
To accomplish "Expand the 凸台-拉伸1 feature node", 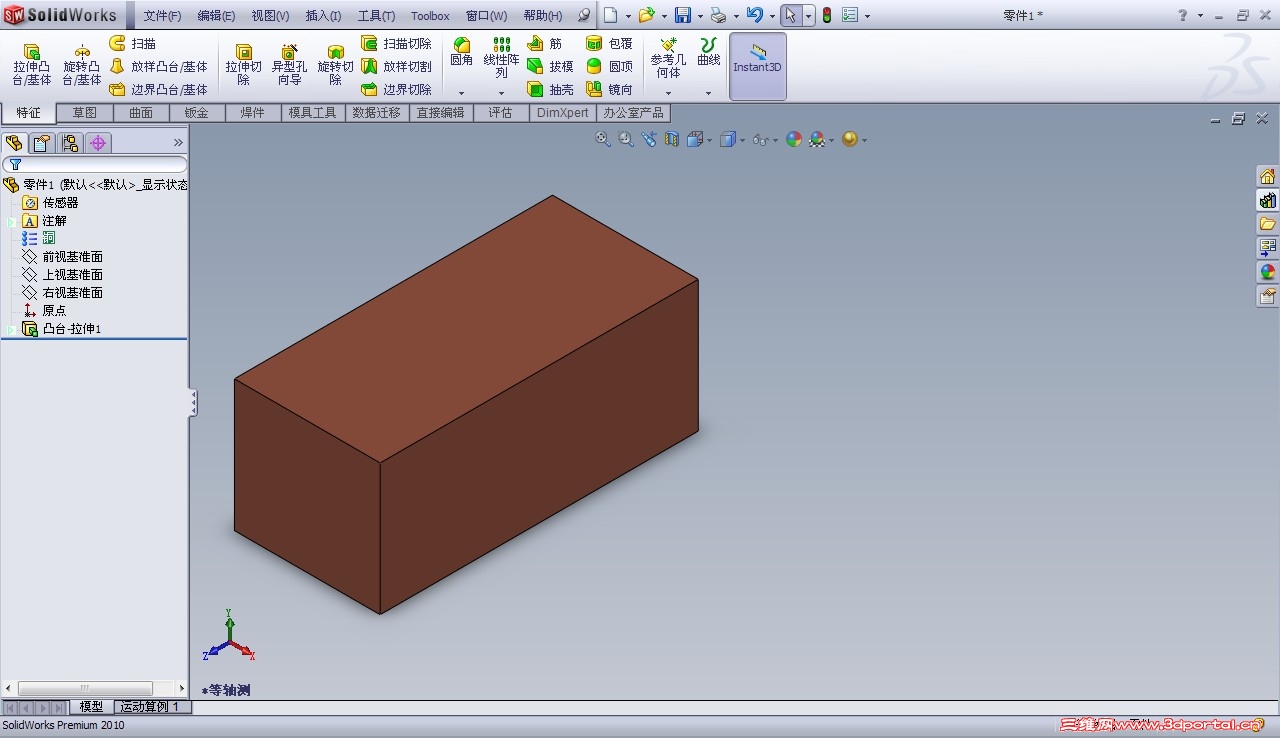I will [x=12, y=329].
